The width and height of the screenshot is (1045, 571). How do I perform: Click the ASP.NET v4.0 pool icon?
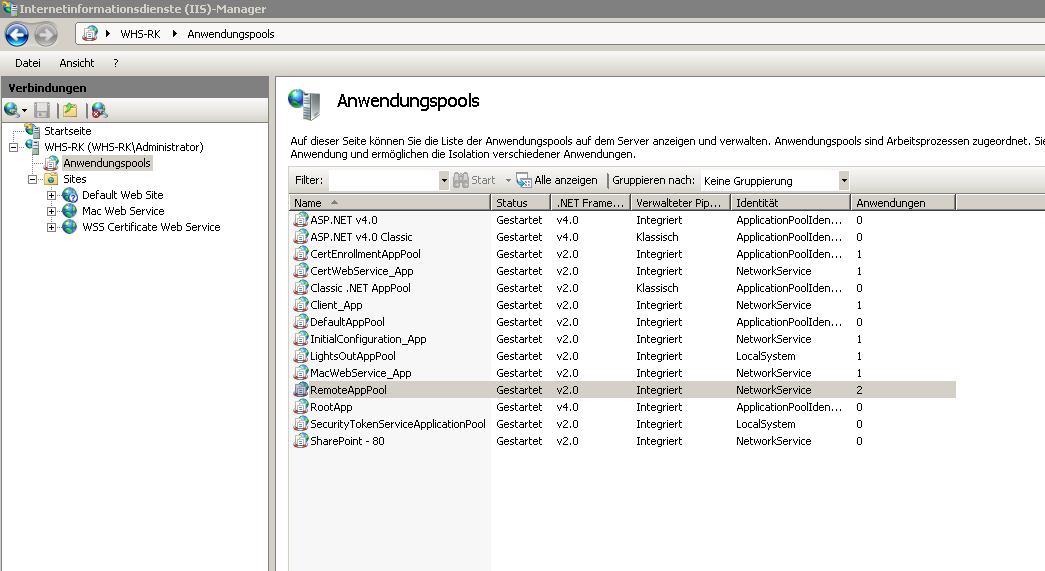[x=301, y=220]
